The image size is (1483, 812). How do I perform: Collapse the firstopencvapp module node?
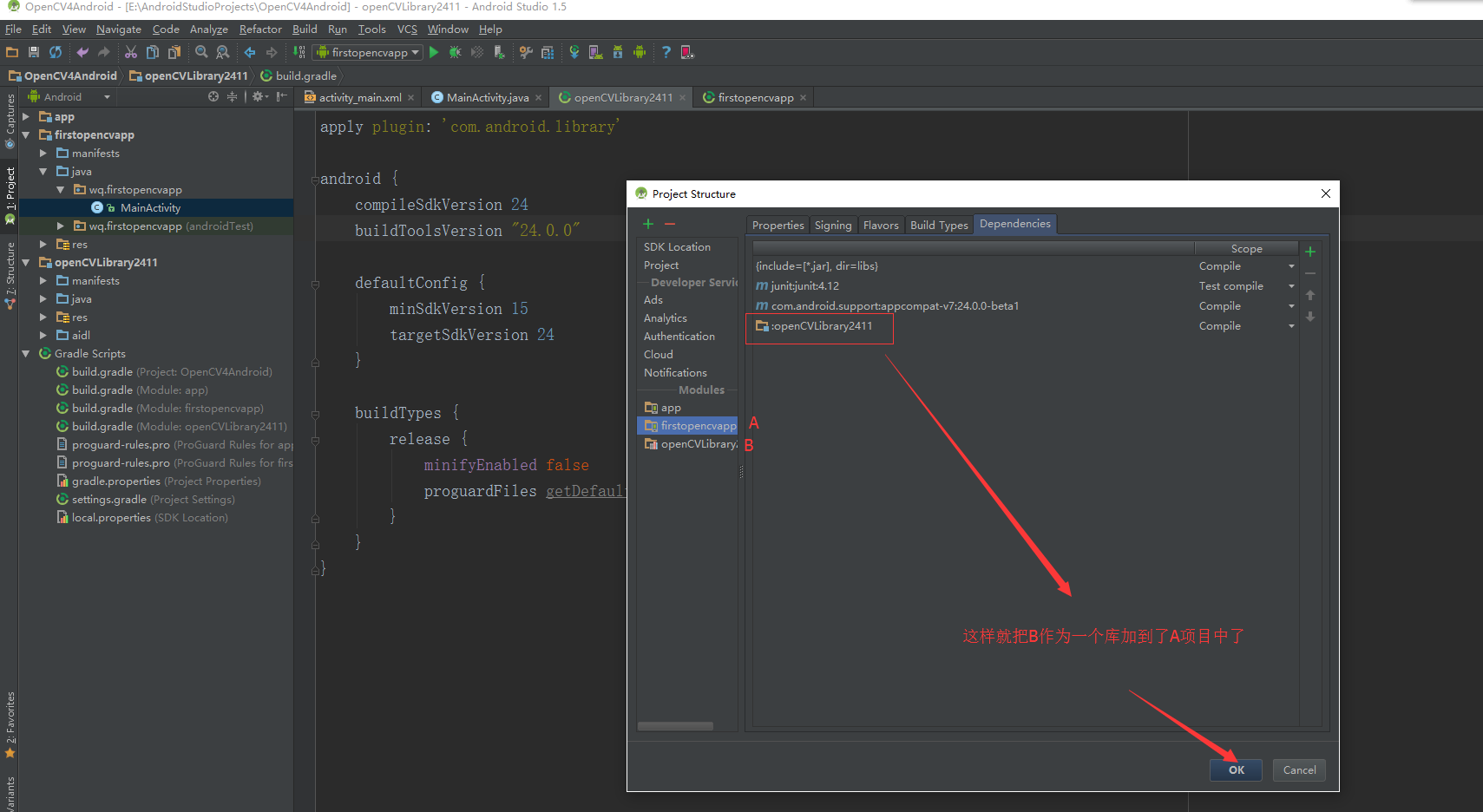tap(26, 135)
